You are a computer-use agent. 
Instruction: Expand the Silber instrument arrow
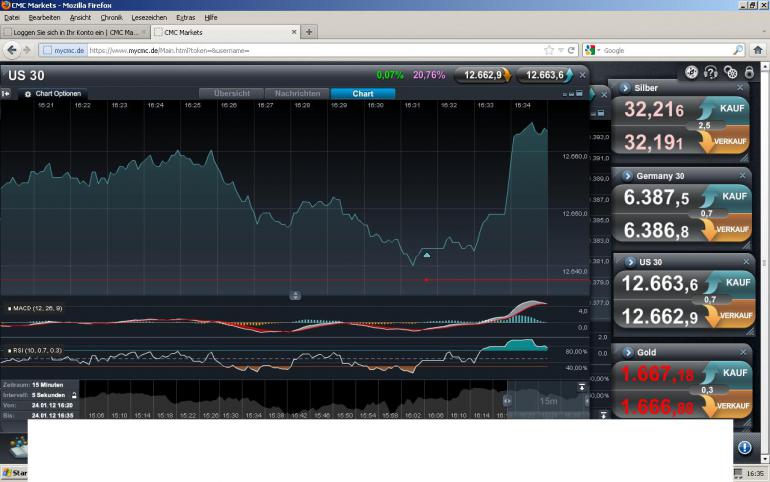click(625, 88)
